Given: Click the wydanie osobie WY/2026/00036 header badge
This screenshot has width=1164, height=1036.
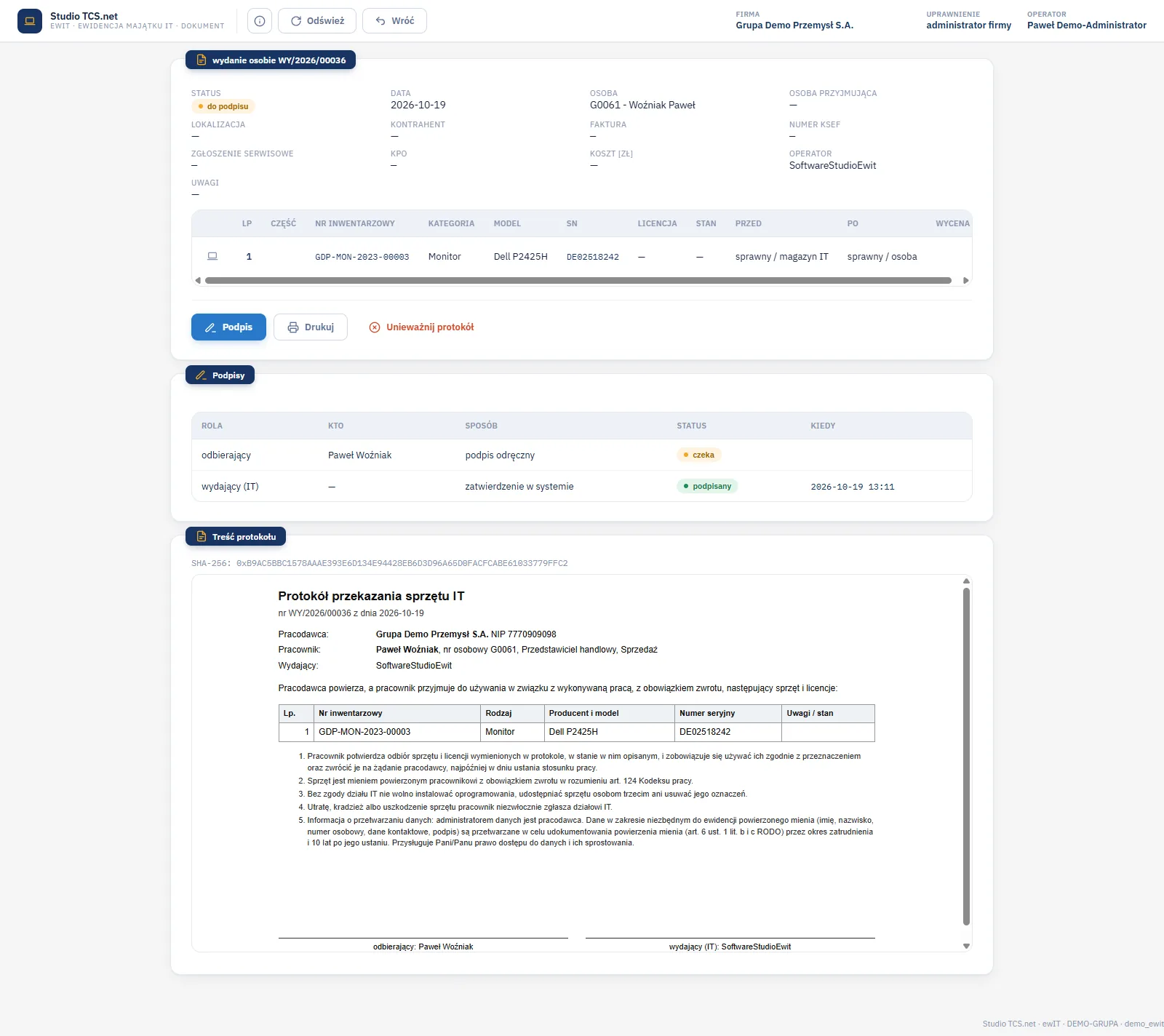Looking at the screenshot, I should (x=271, y=60).
